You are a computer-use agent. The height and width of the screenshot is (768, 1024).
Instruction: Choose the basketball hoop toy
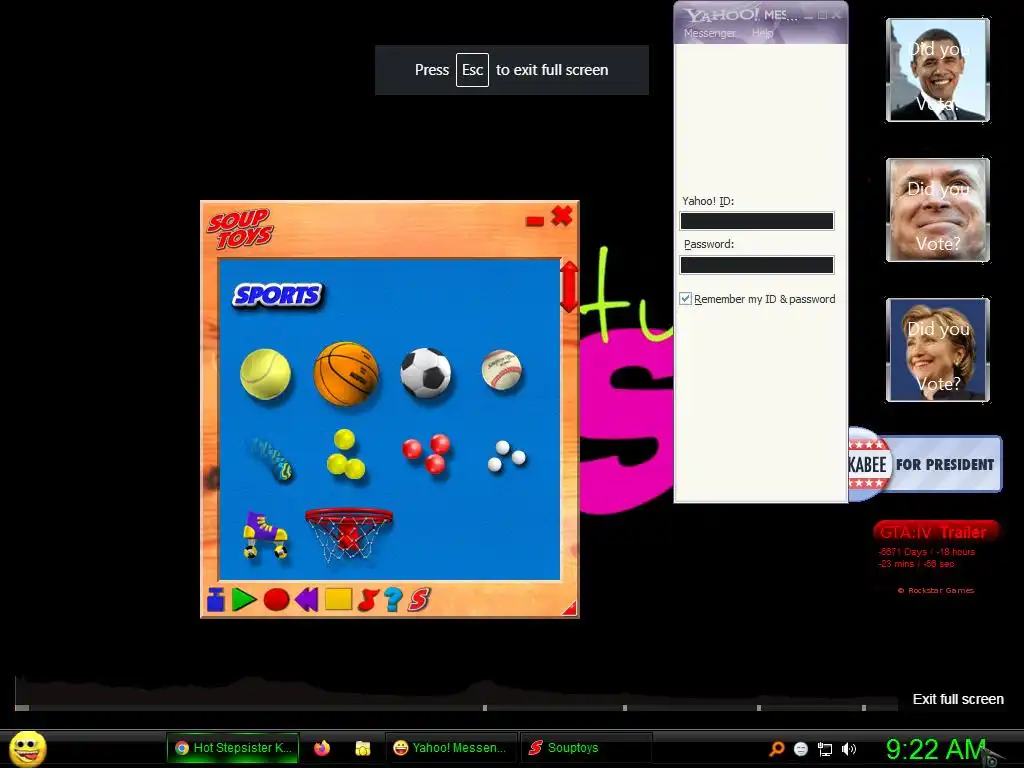click(x=349, y=534)
